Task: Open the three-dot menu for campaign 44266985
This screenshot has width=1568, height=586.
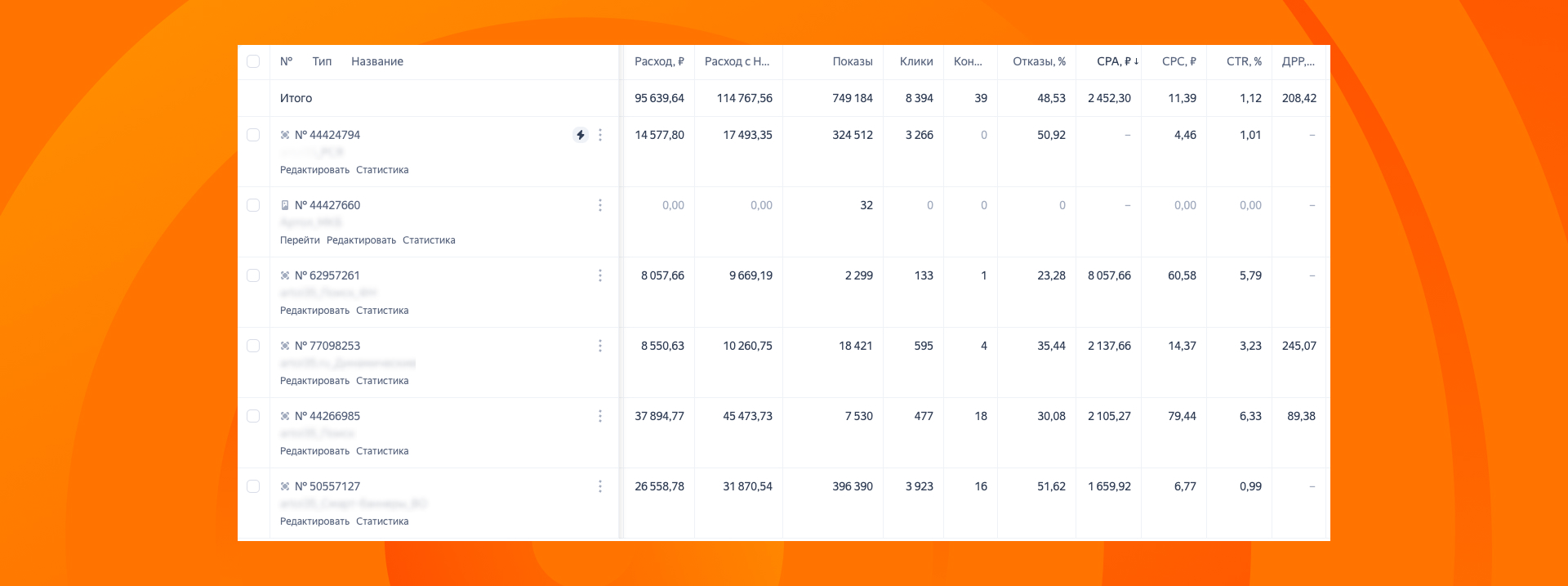Action: [x=600, y=416]
